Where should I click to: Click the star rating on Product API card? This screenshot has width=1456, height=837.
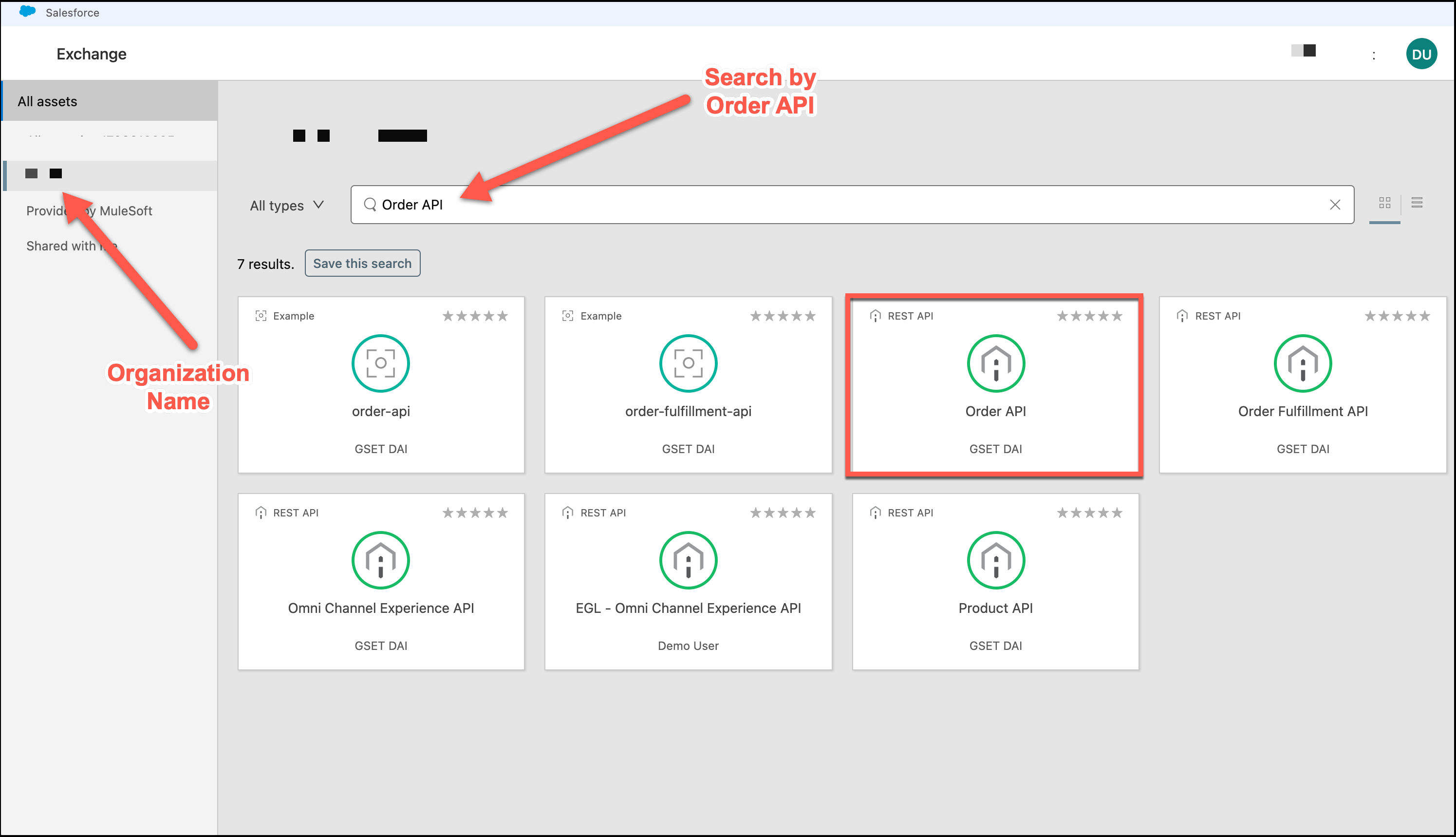tap(1089, 512)
